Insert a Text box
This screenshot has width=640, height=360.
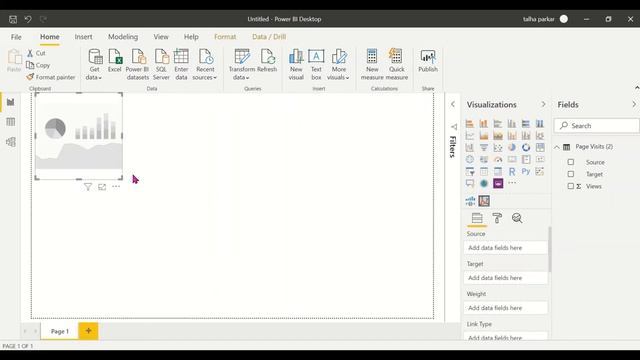pos(316,64)
